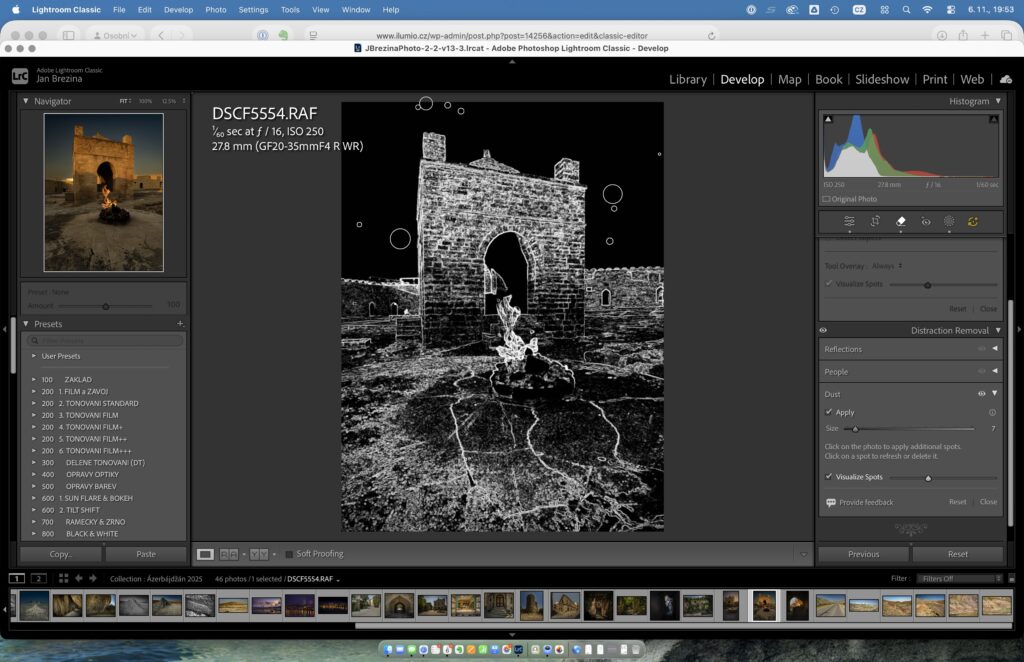Click the cloud sync status icon
This screenshot has width=1024, height=662.
1005,79
